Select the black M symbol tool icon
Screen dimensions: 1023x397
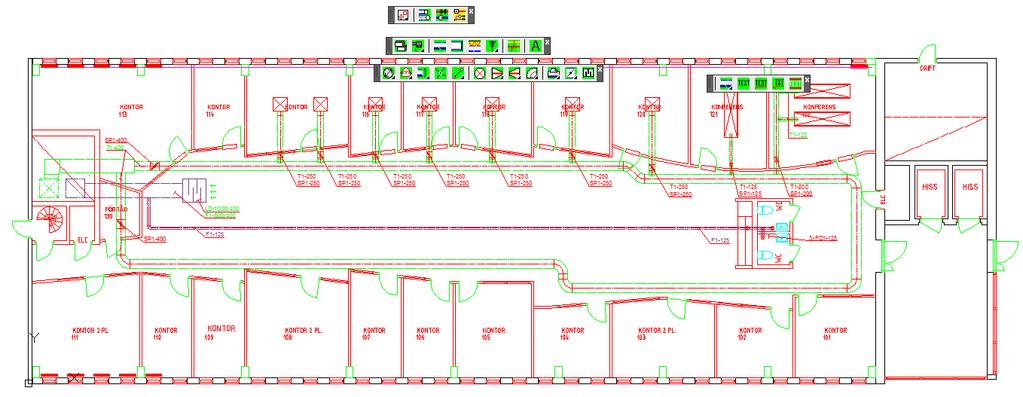click(588, 73)
